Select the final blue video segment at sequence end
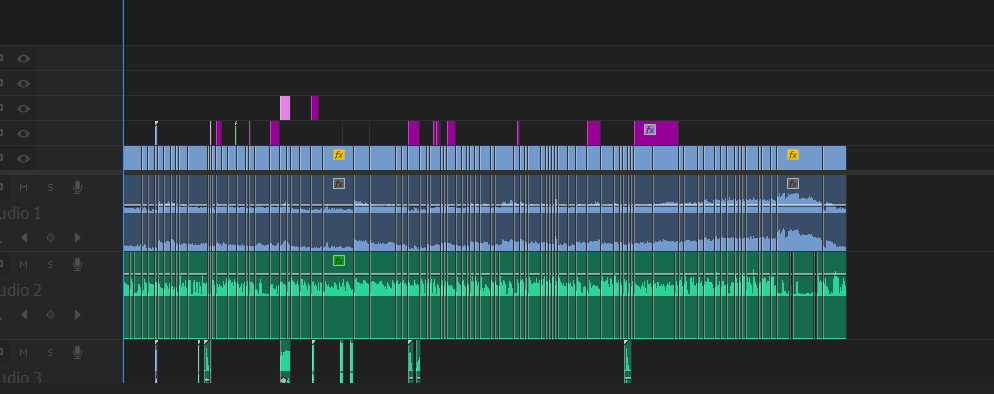The width and height of the screenshot is (994, 394). 834,158
